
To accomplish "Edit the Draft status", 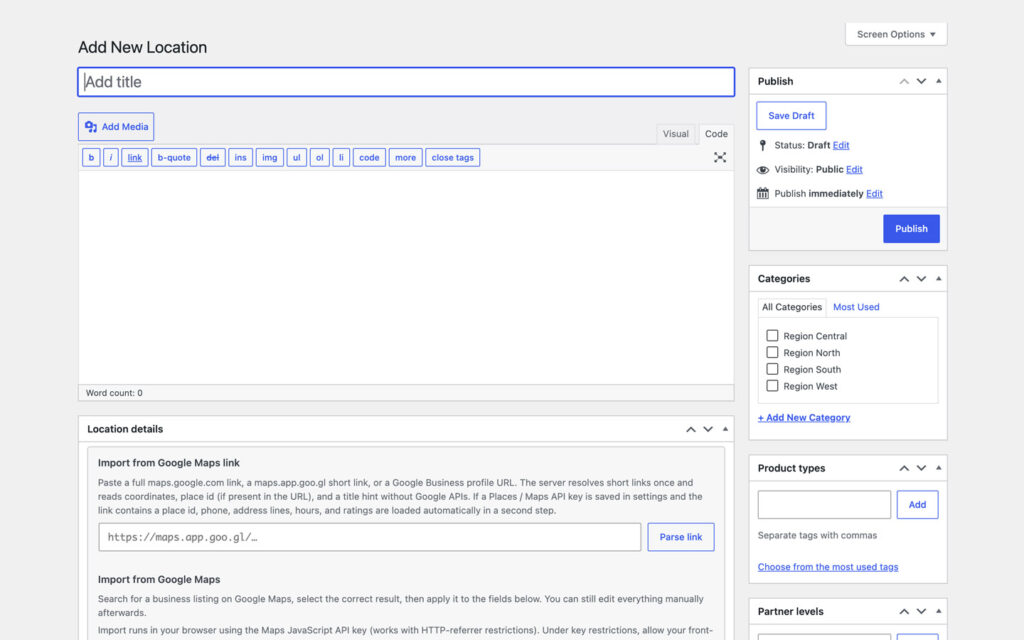I will 841,145.
